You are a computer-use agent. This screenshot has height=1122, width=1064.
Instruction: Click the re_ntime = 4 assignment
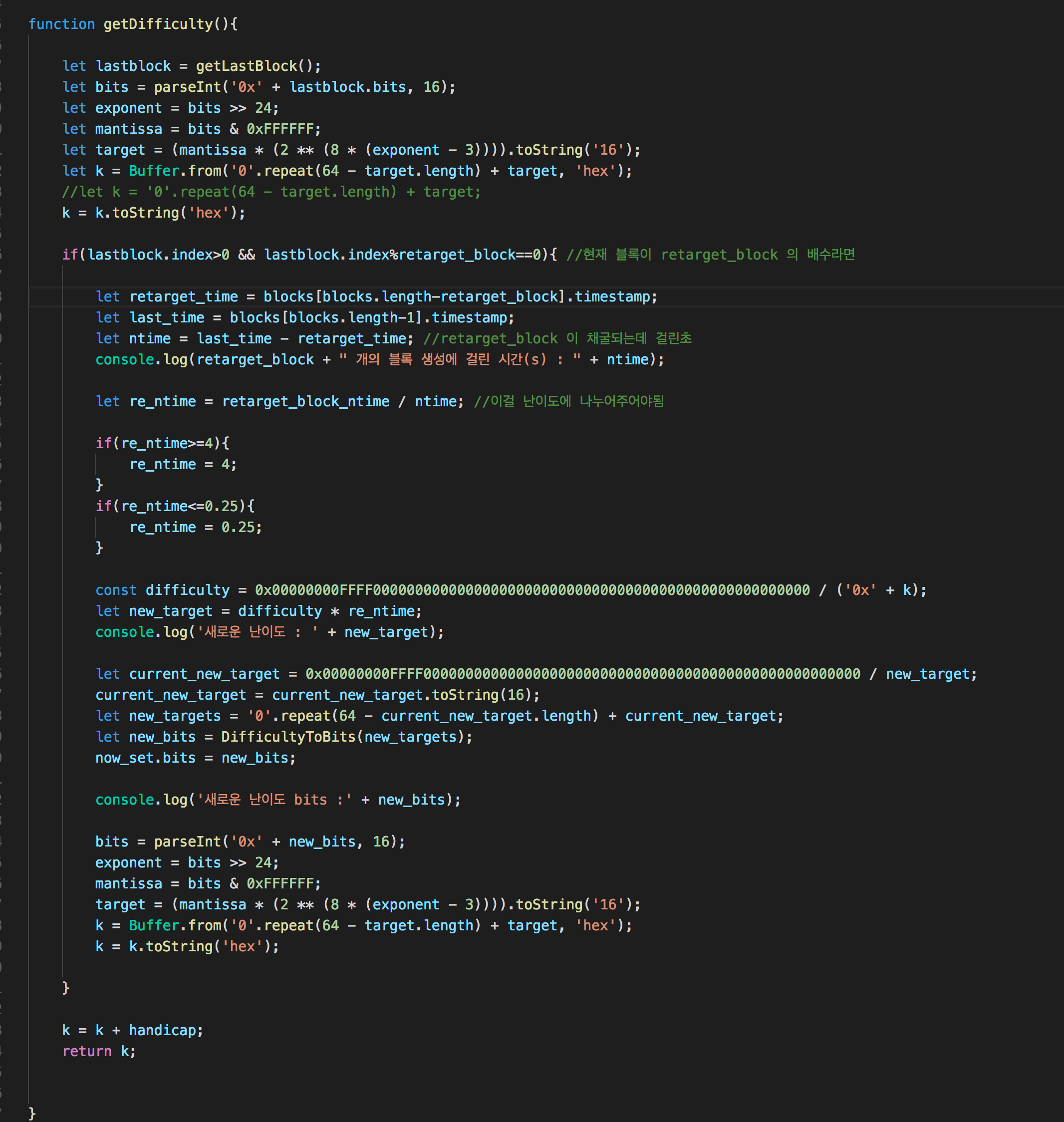[x=183, y=465]
